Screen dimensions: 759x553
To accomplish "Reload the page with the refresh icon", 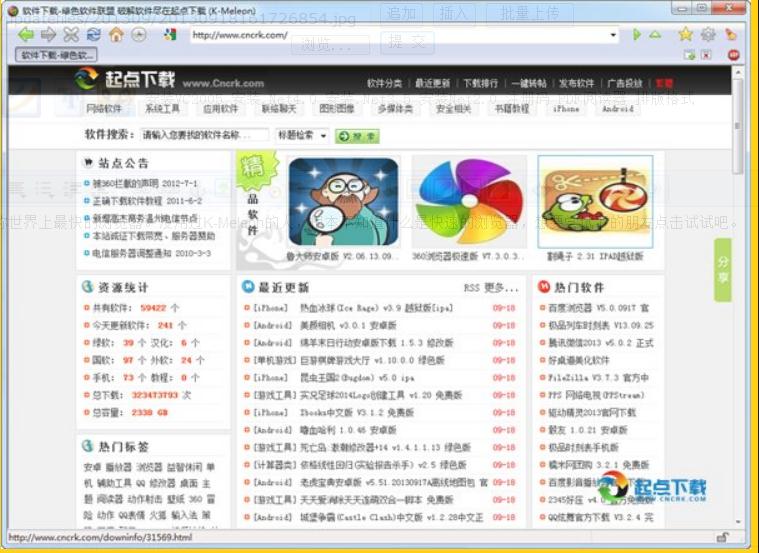I will point(93,34).
